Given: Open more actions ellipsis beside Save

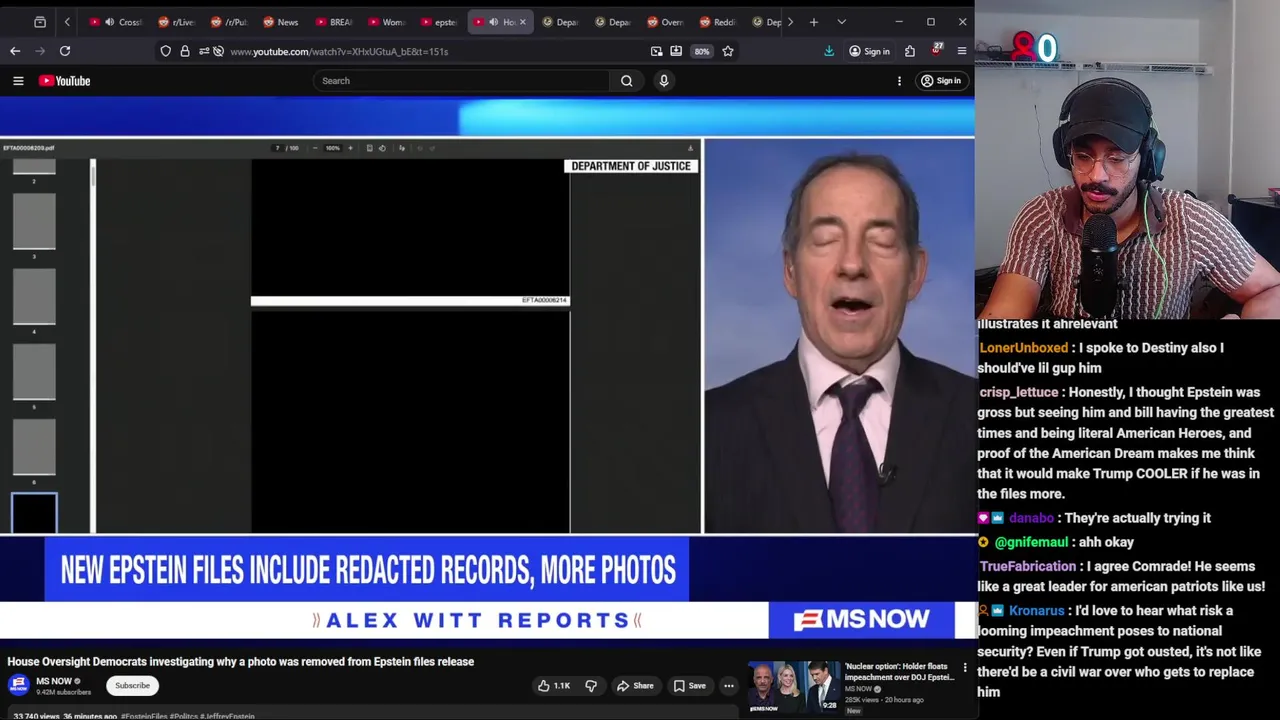Looking at the screenshot, I should point(729,686).
